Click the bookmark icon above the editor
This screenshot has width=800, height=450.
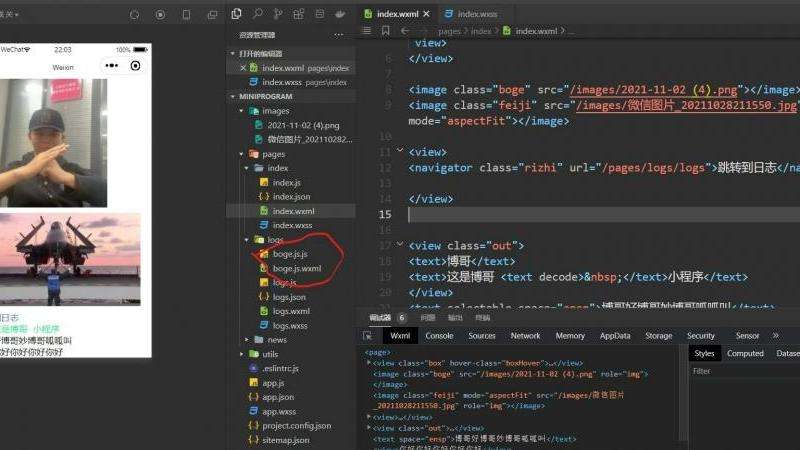click(x=386, y=31)
